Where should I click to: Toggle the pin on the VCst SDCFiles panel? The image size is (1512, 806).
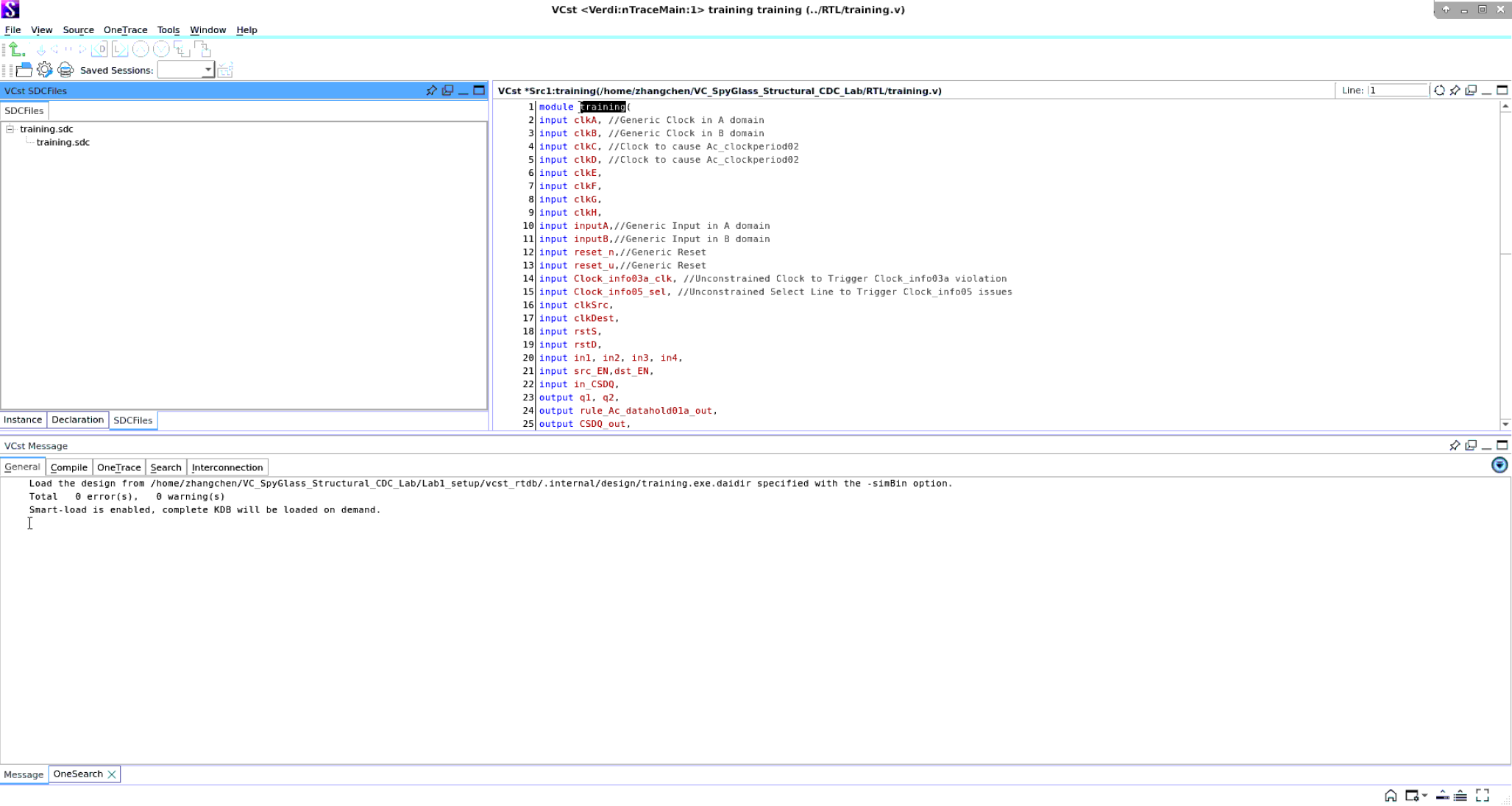tap(431, 91)
